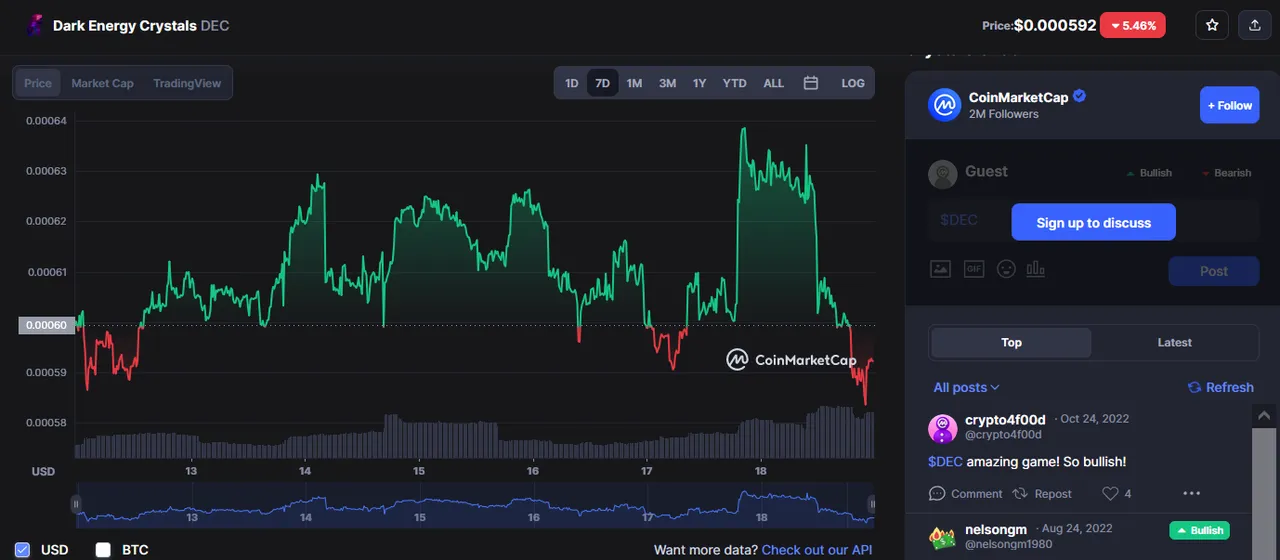Click left handle of range slider

pos(76,504)
